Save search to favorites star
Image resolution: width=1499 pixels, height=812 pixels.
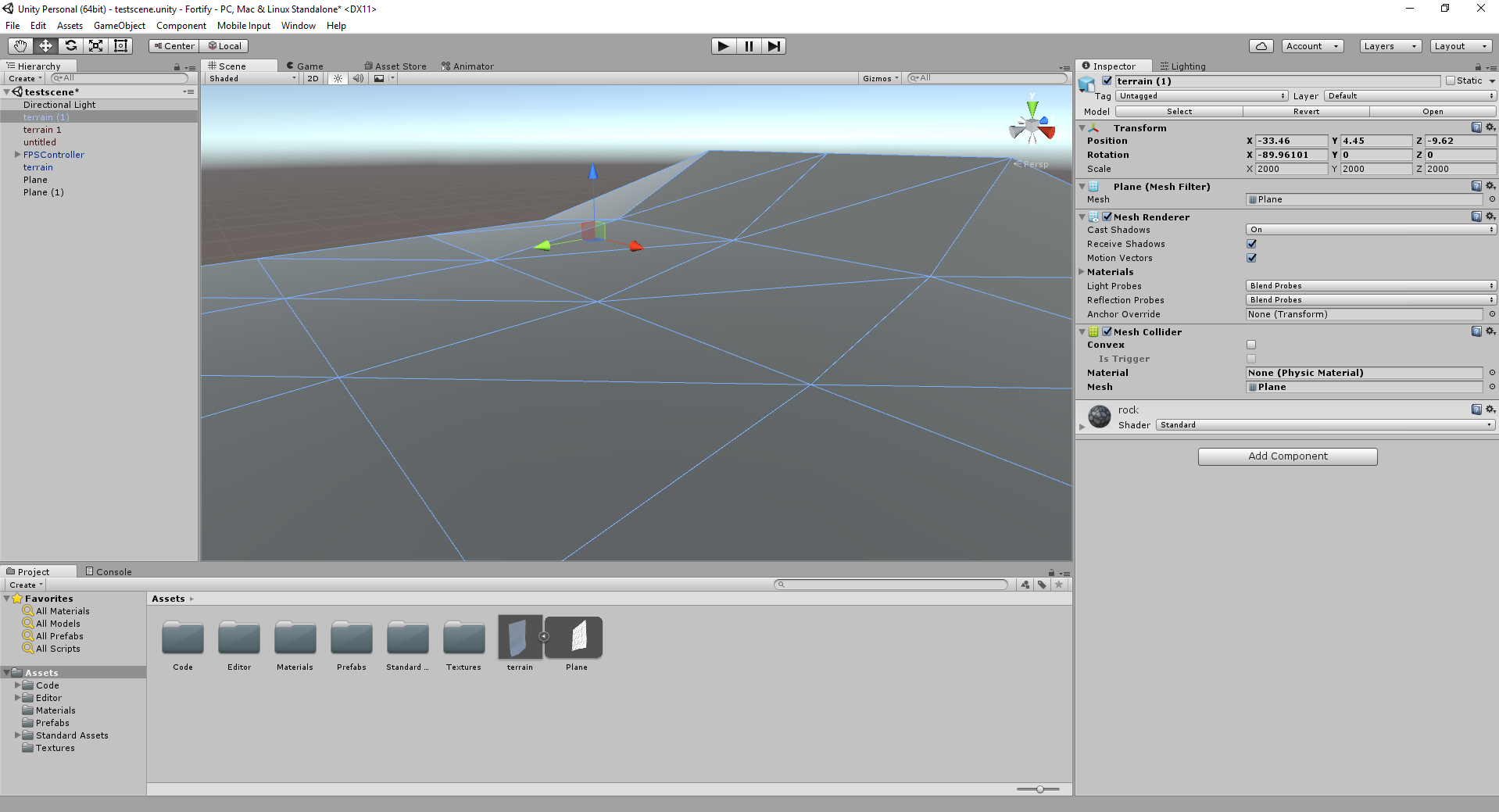[1059, 585]
